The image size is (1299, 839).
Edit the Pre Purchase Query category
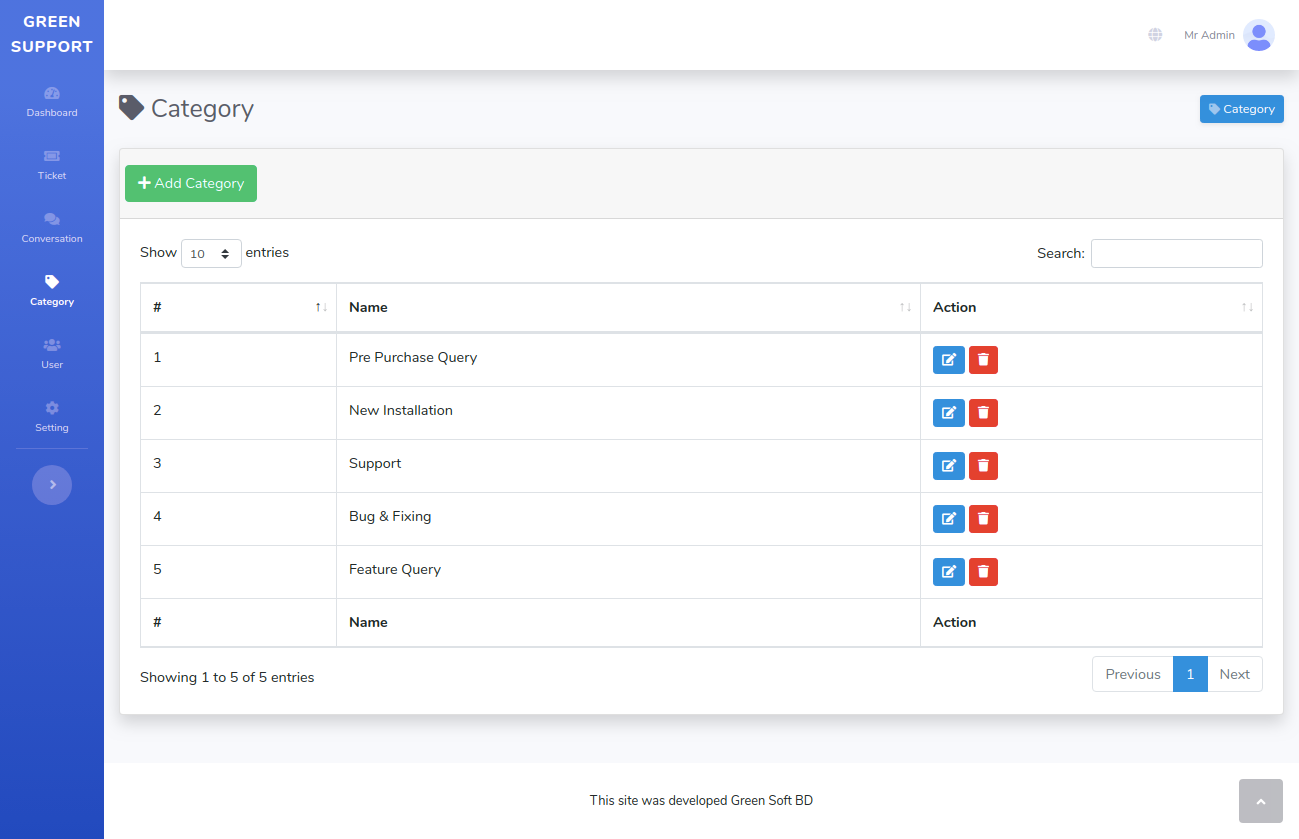click(x=948, y=360)
